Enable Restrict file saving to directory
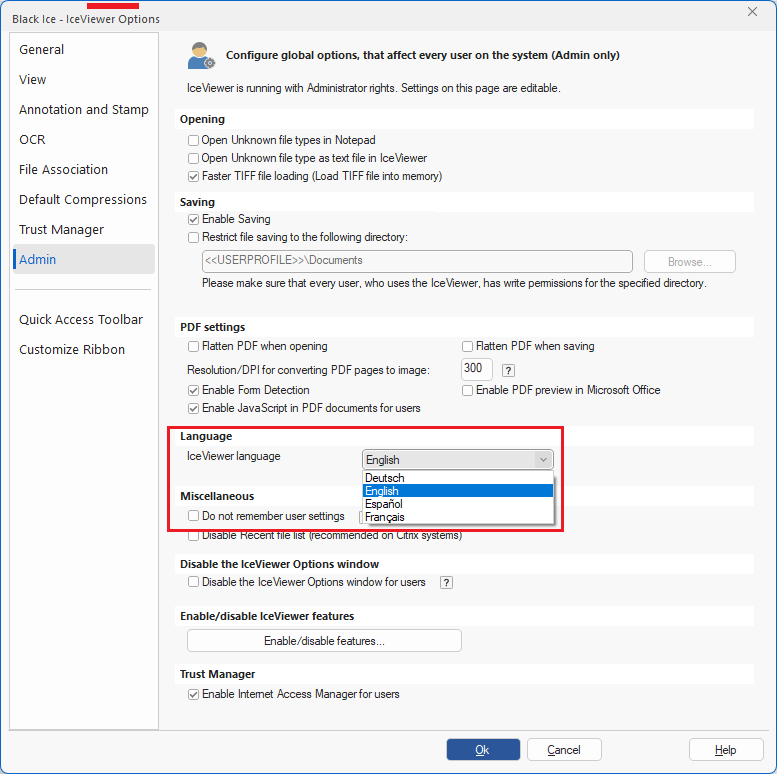Screen dimensions: 777x774 193,237
